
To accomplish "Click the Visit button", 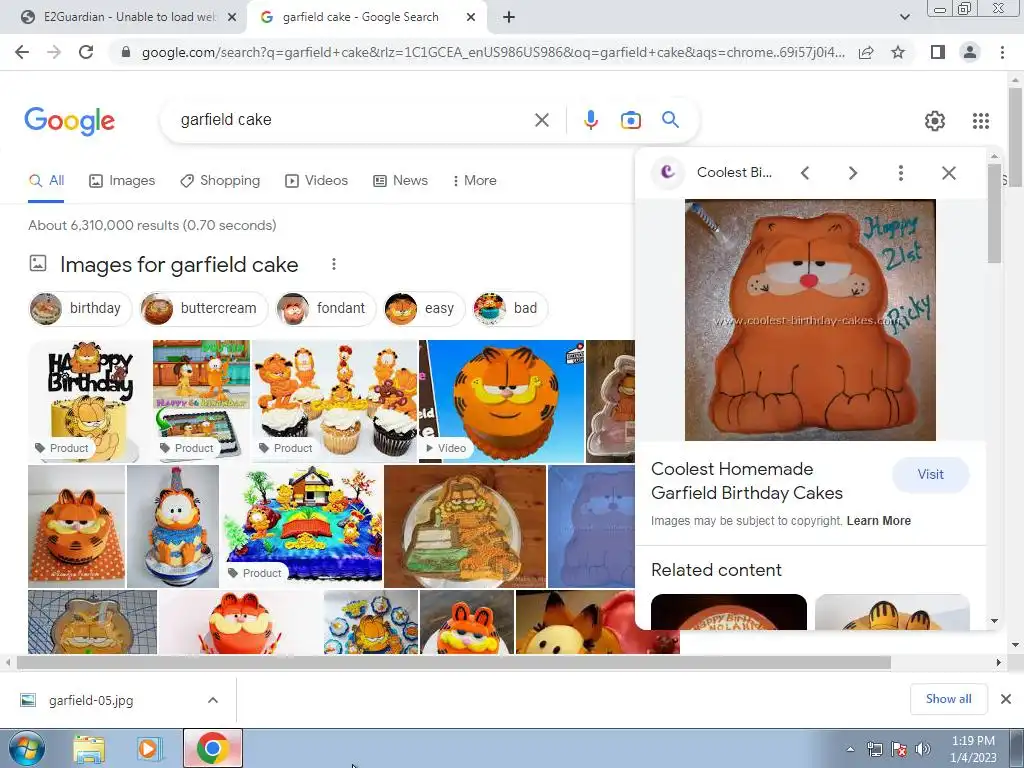I will 930,475.
